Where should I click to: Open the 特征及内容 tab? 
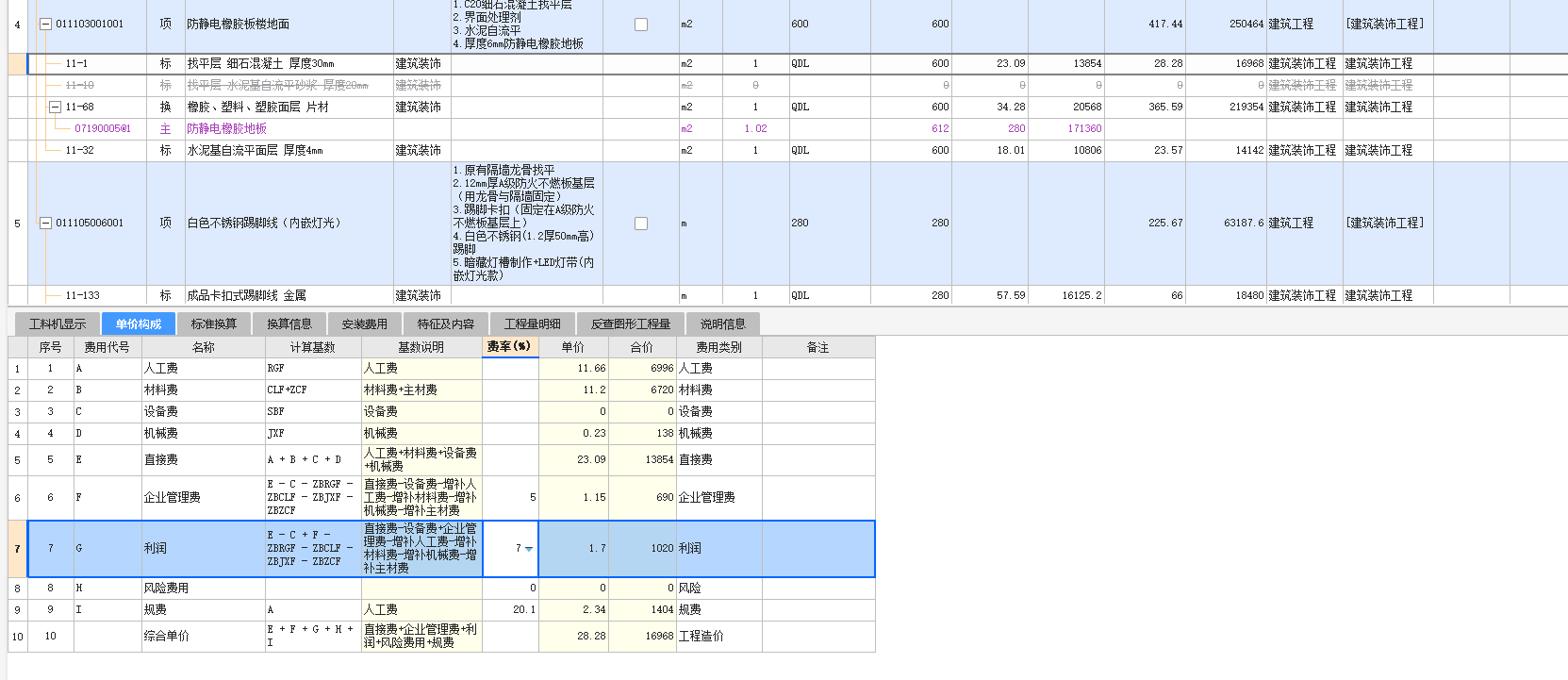pos(446,323)
